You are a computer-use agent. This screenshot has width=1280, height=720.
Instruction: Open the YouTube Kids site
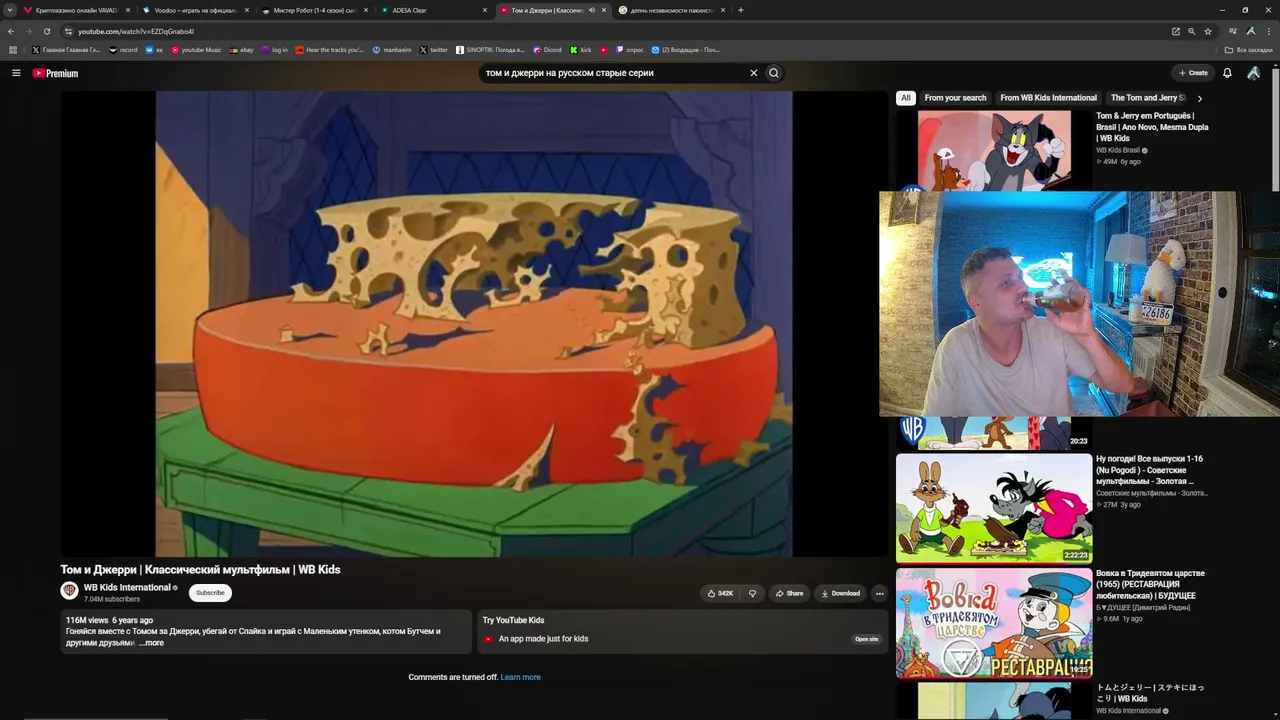(867, 639)
